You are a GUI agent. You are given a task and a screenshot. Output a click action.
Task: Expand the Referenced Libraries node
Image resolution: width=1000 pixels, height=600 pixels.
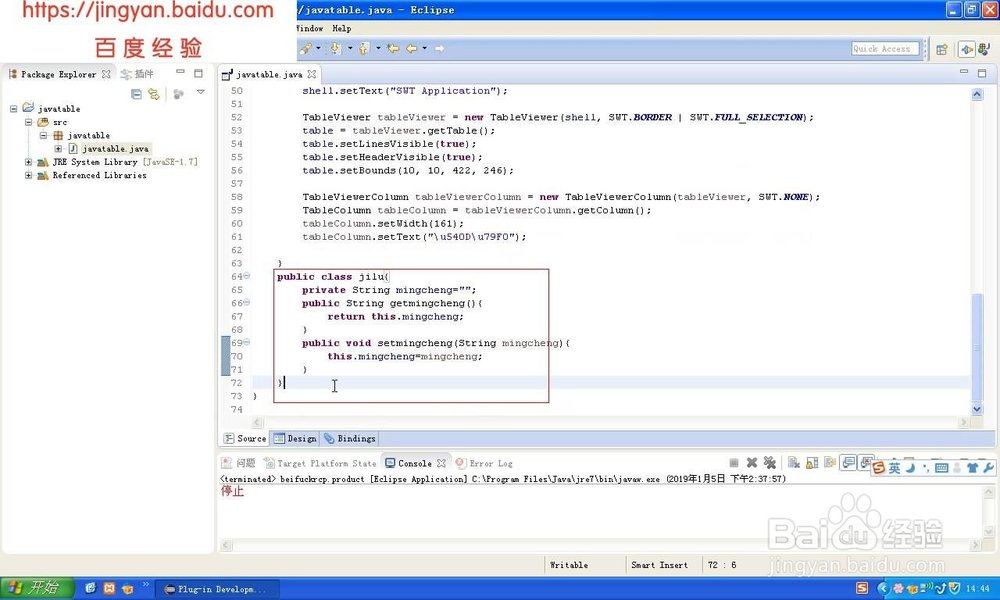[28, 176]
